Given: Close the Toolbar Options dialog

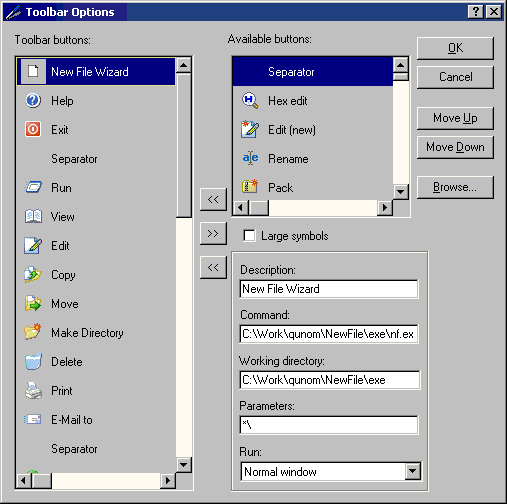Looking at the screenshot, I should click(x=494, y=12).
